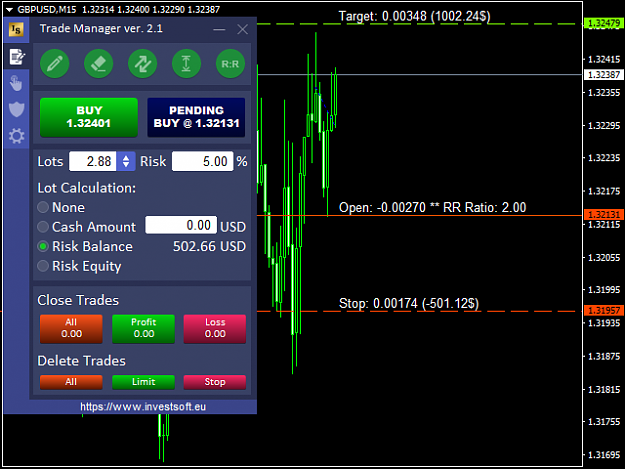Click Delete Trades Stop button

(x=215, y=382)
